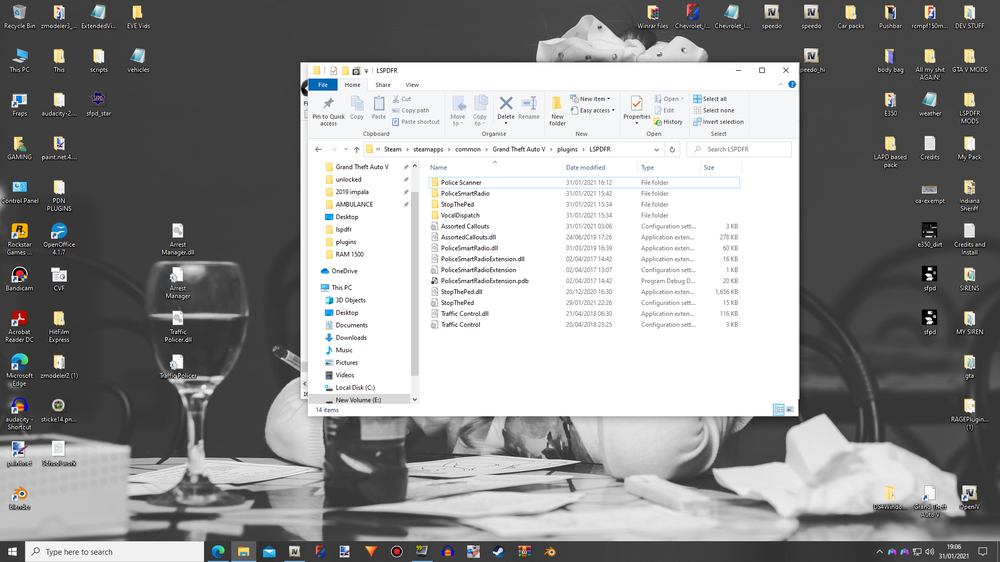The width and height of the screenshot is (1000, 562).
Task: Click Select all in the ribbon
Action: tap(714, 99)
